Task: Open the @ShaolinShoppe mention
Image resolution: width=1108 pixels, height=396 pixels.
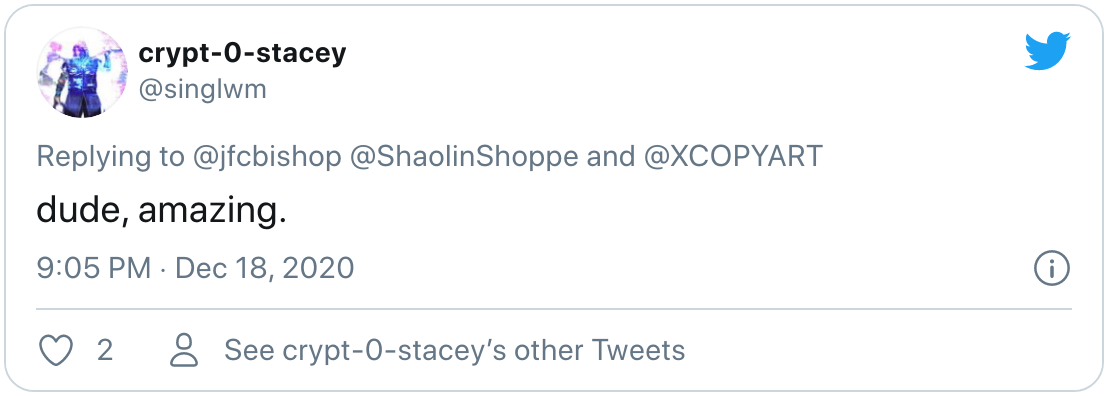Action: tap(464, 156)
